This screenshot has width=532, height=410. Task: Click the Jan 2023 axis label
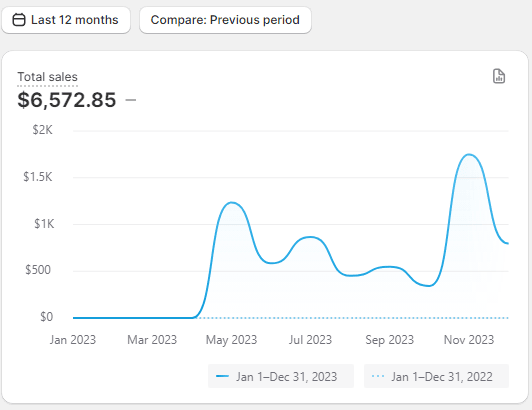tap(73, 339)
